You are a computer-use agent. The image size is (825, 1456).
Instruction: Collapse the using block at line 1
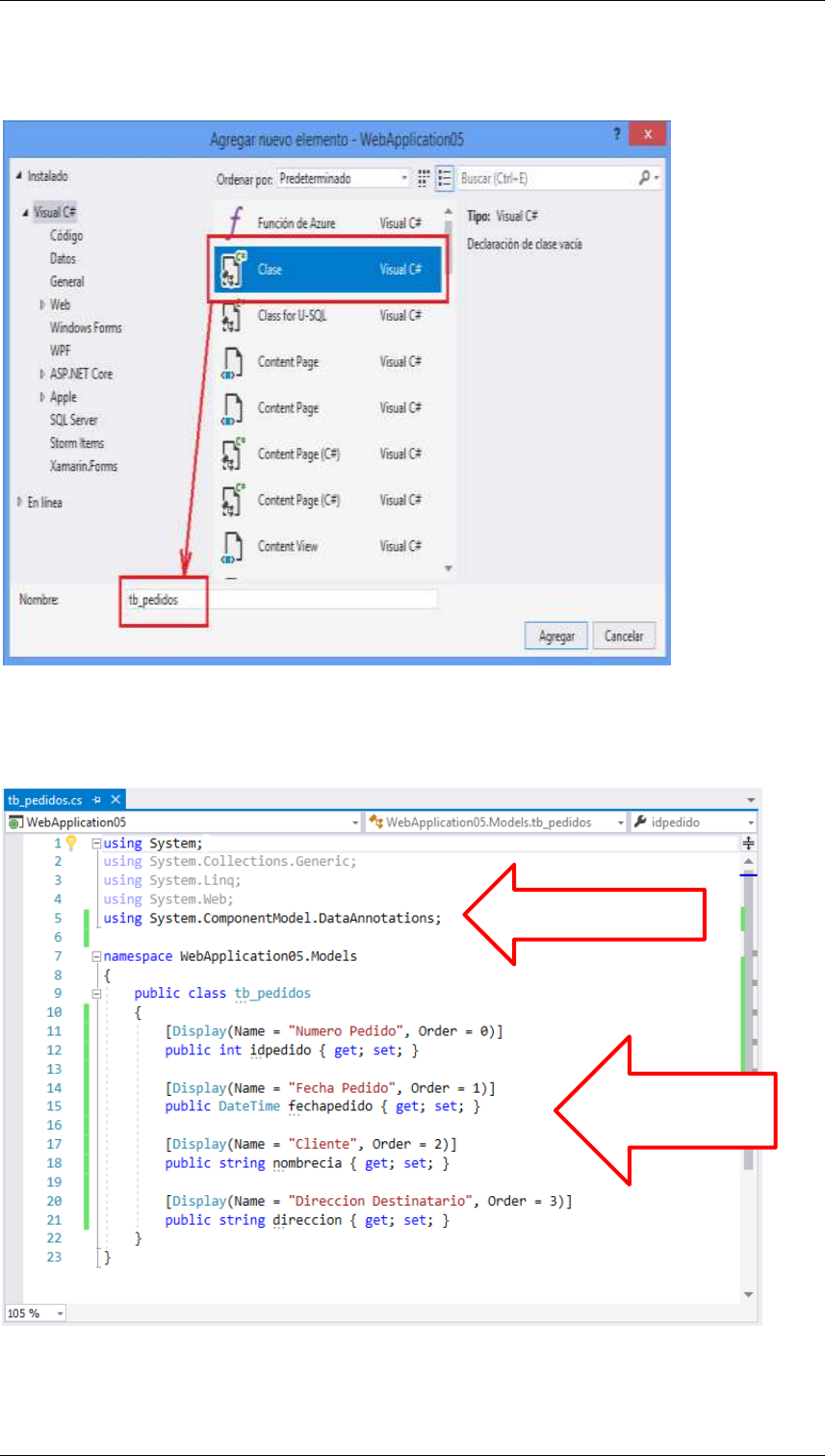(x=95, y=843)
